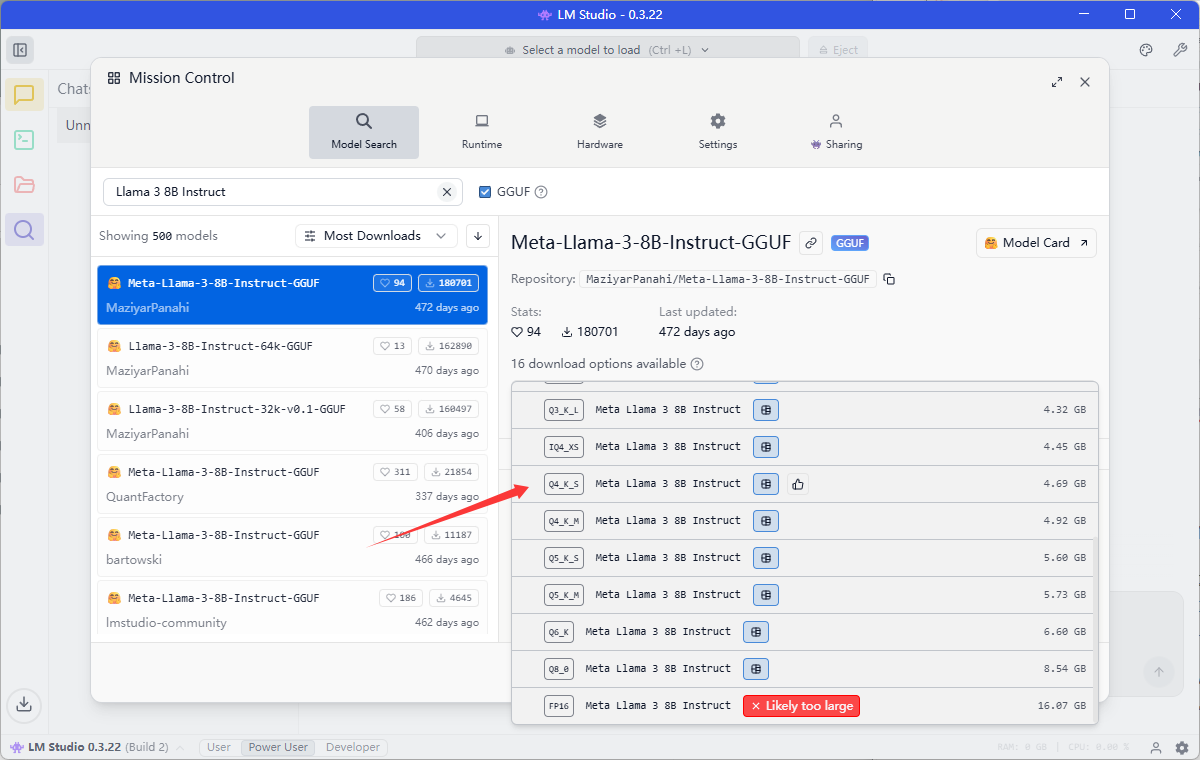Image resolution: width=1200 pixels, height=760 pixels.
Task: Click the Eject button
Action: pos(838,50)
